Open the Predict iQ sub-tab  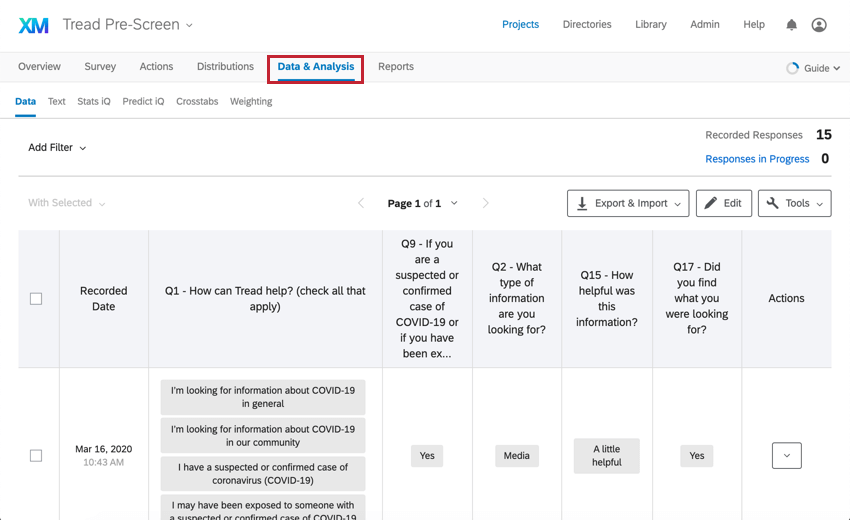click(143, 101)
